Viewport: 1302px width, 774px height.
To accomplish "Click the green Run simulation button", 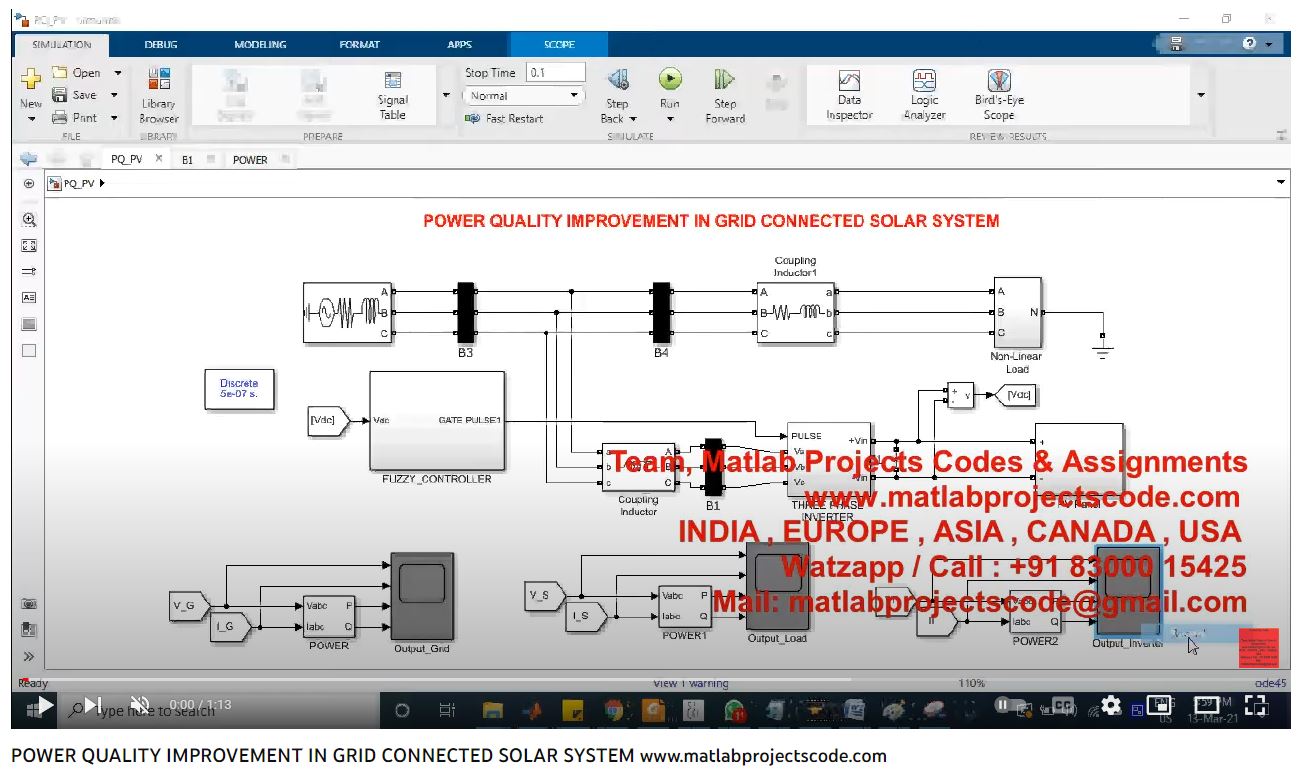I will click(670, 80).
